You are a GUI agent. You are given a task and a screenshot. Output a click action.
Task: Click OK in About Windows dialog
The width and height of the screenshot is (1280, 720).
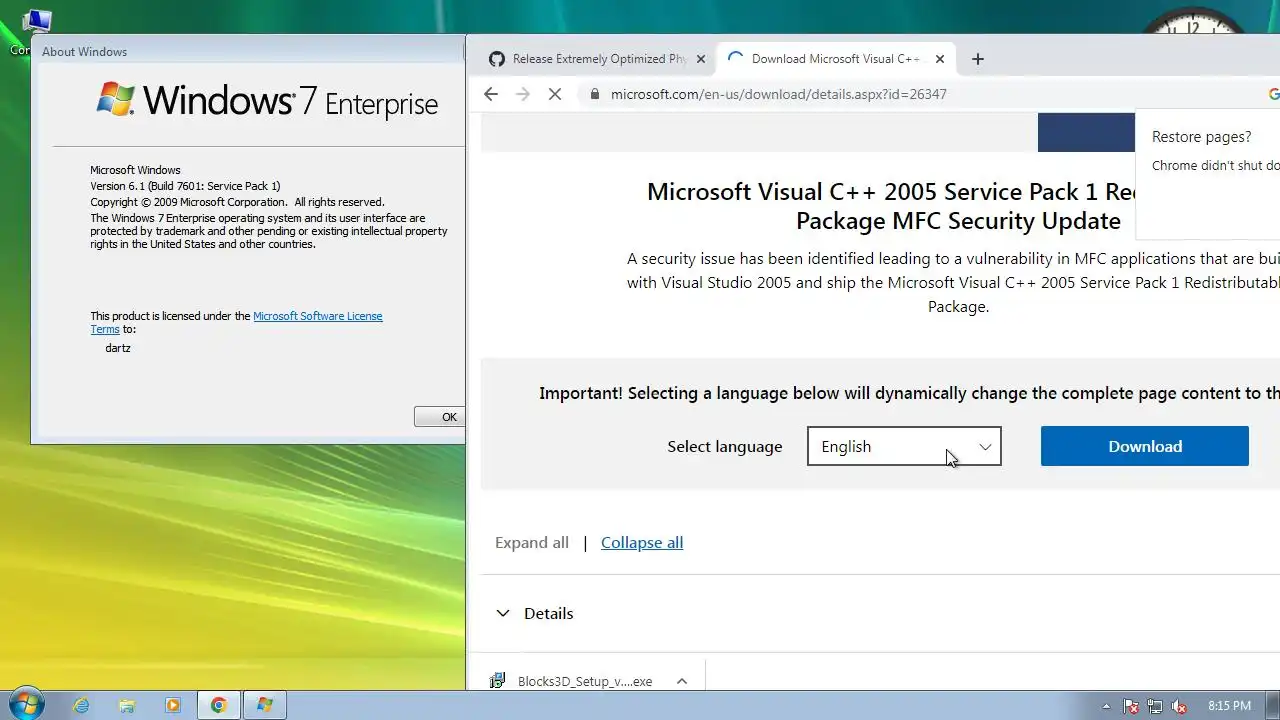coord(441,417)
